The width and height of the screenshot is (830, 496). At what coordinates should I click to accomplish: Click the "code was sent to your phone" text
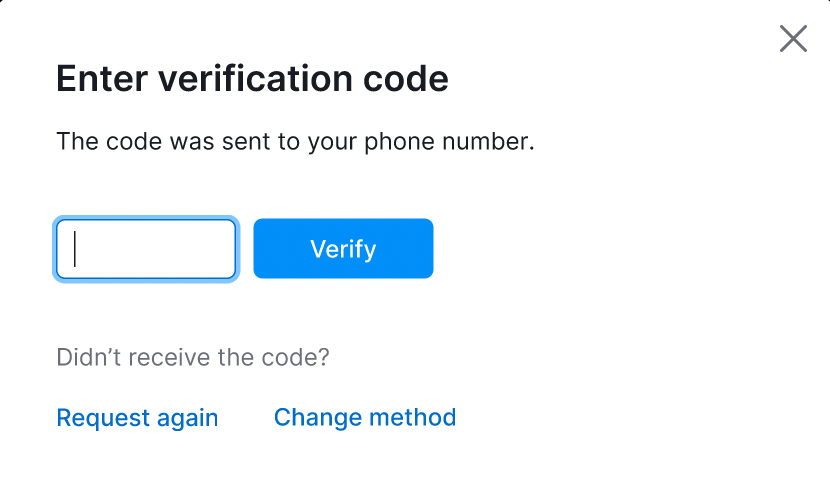[295, 142]
